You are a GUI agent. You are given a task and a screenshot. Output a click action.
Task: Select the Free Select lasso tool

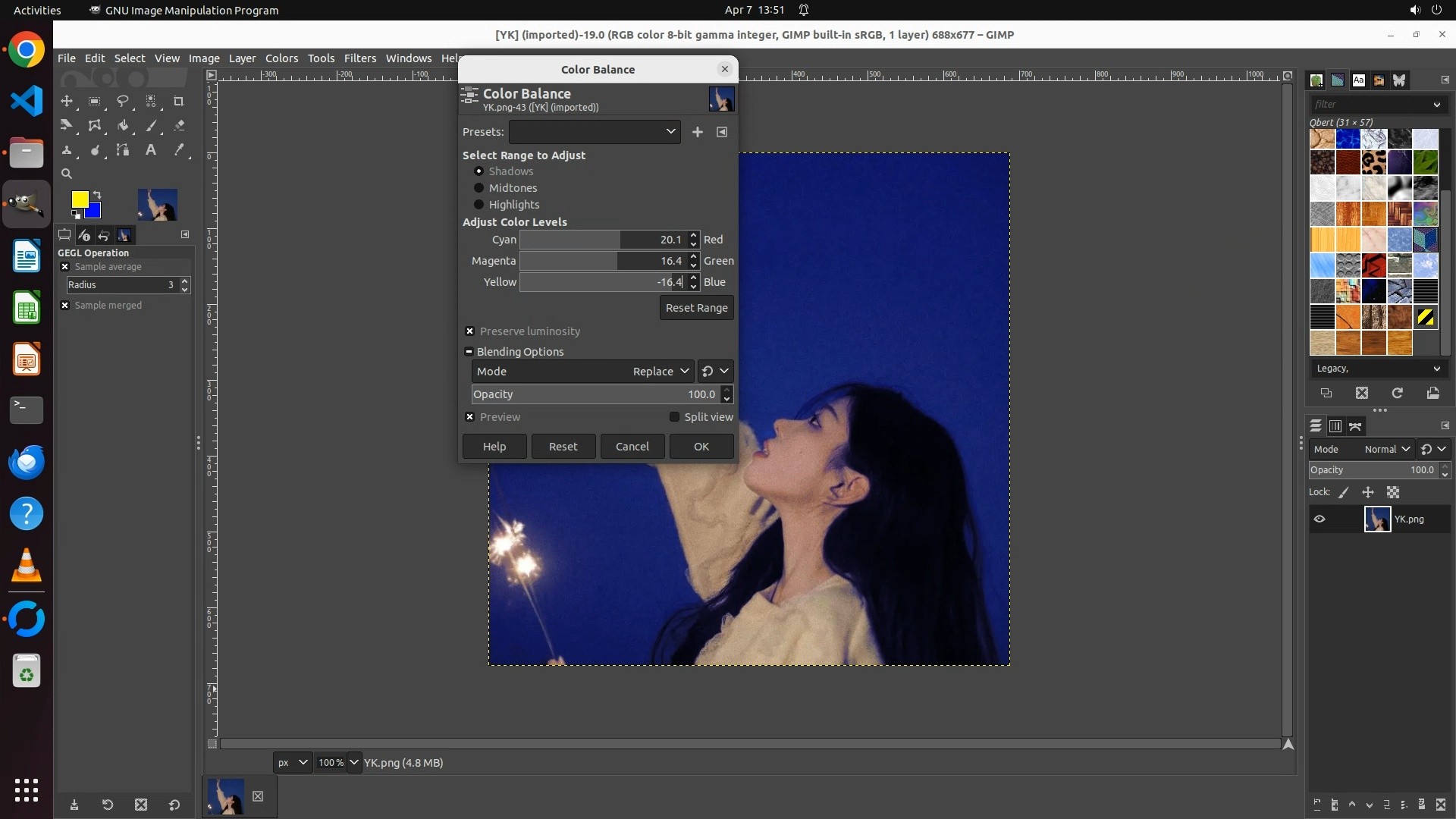coord(122,101)
